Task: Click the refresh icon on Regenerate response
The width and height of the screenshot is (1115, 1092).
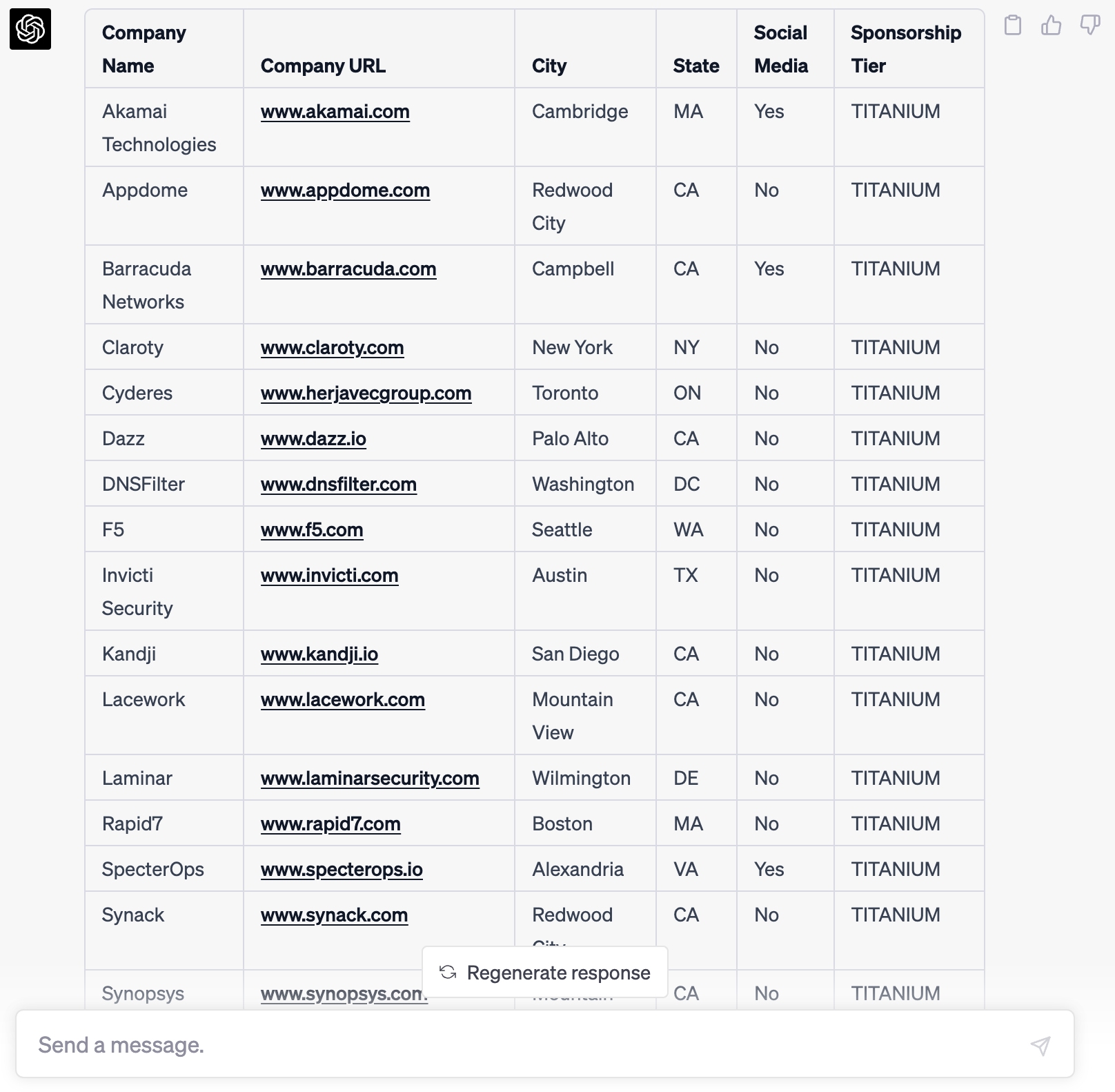Action: [x=448, y=972]
